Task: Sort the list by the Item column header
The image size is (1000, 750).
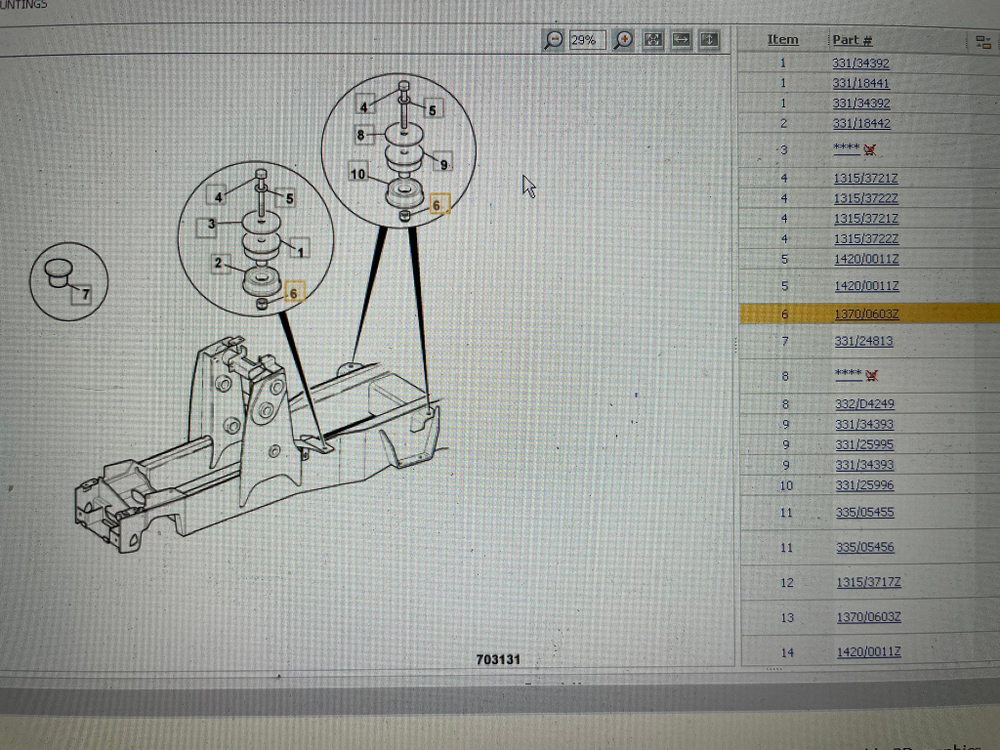Action: 783,40
